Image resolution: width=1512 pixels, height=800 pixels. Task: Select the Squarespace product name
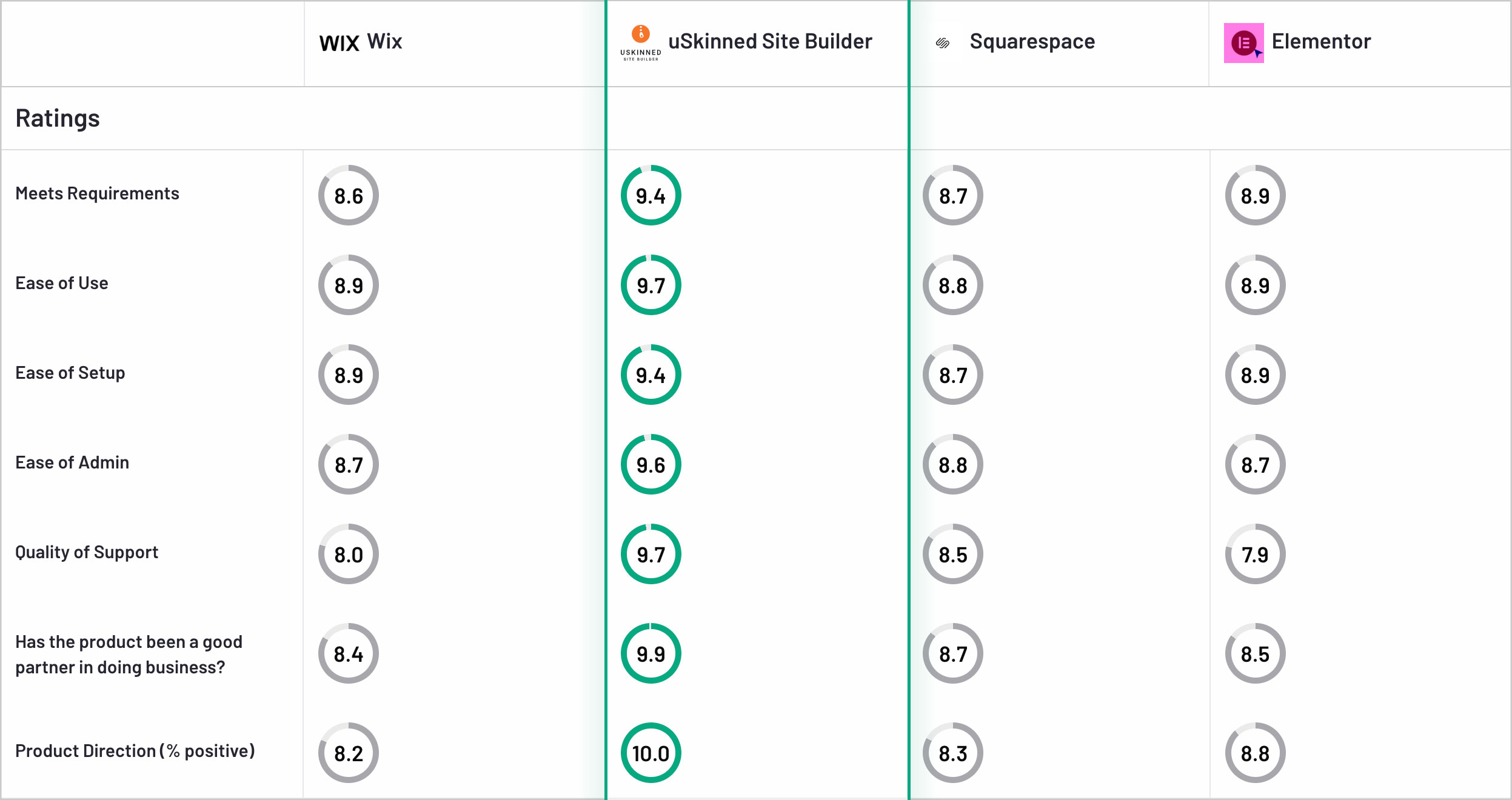click(x=1032, y=42)
